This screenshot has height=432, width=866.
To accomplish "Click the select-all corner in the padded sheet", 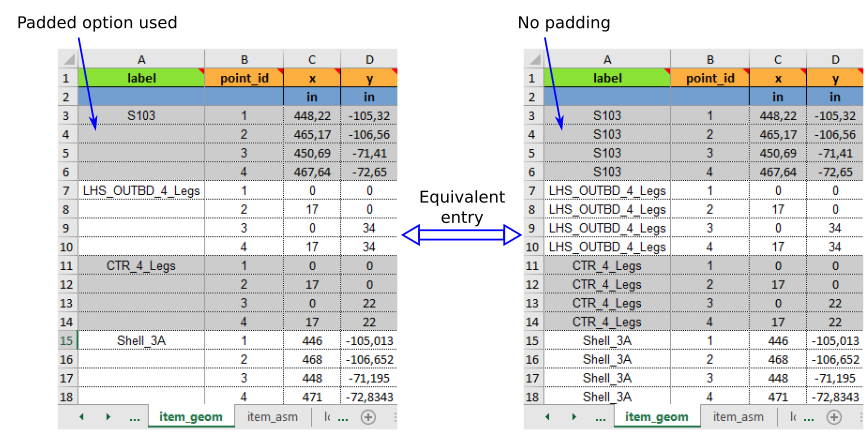I will coord(67,59).
